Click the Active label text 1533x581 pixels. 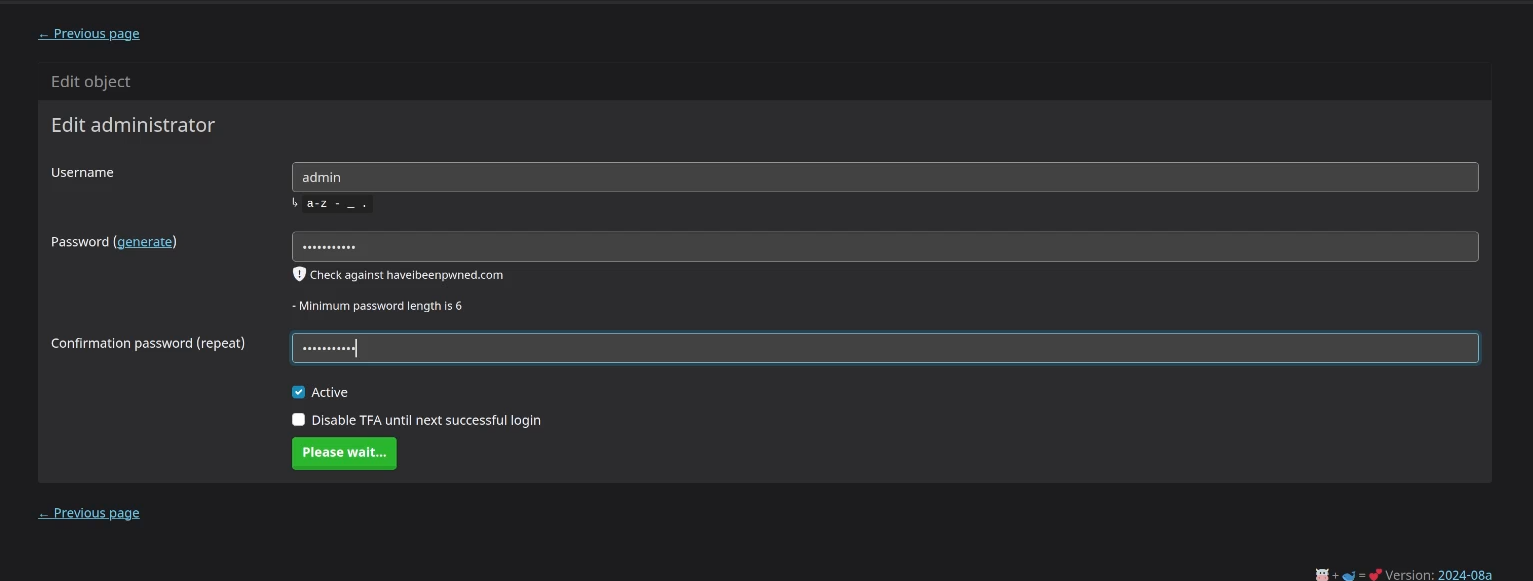(329, 393)
